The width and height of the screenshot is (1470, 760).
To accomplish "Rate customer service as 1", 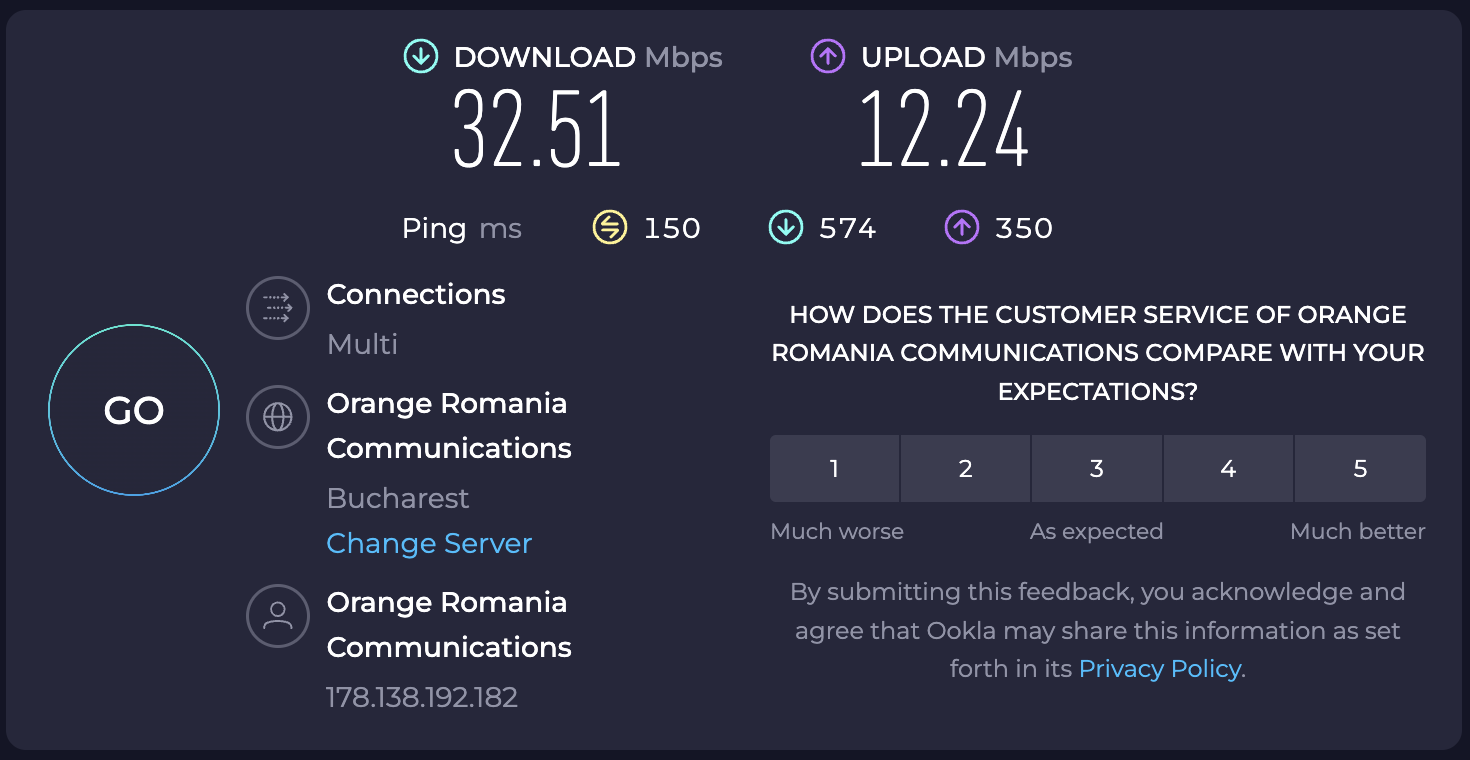I will [x=834, y=468].
